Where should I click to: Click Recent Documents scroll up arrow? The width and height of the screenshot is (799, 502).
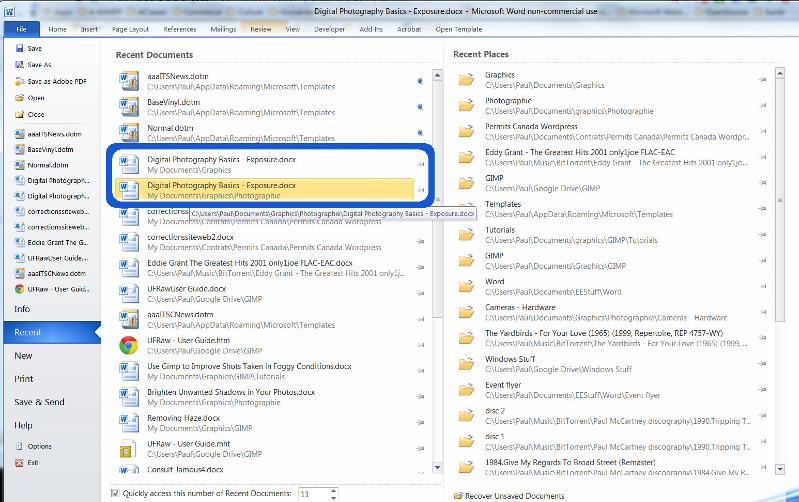coord(437,75)
